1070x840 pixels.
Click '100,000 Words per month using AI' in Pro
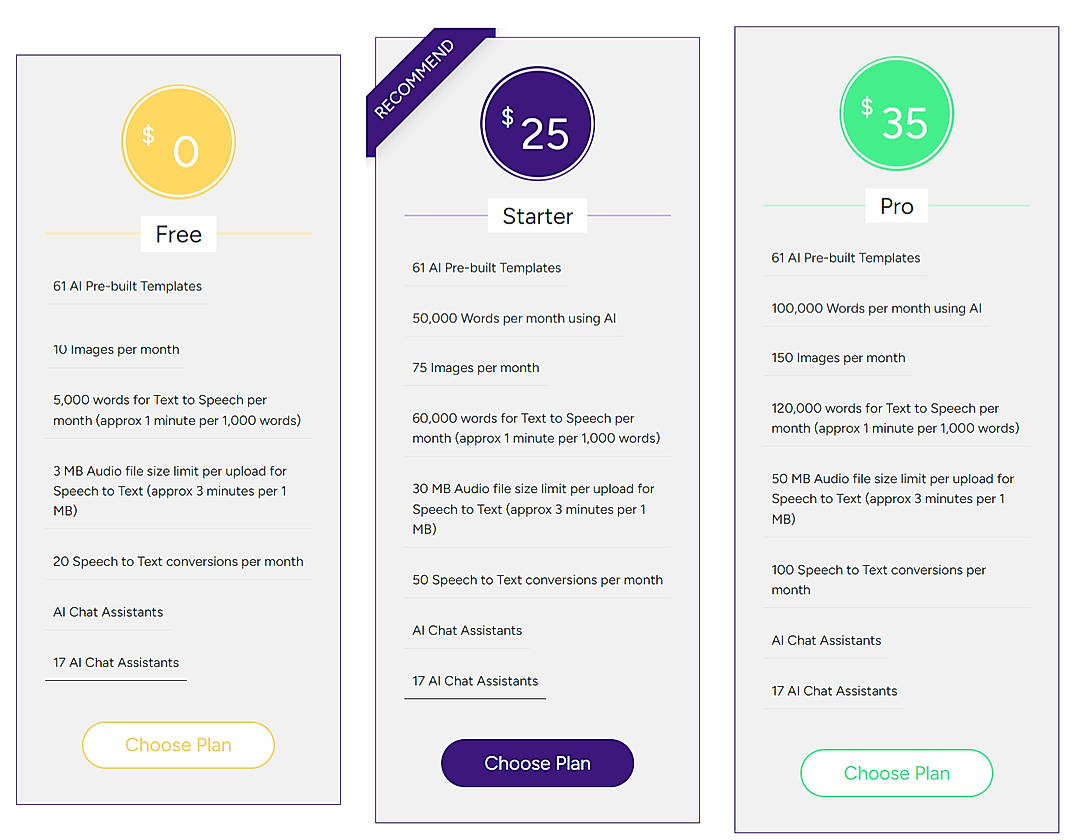876,308
